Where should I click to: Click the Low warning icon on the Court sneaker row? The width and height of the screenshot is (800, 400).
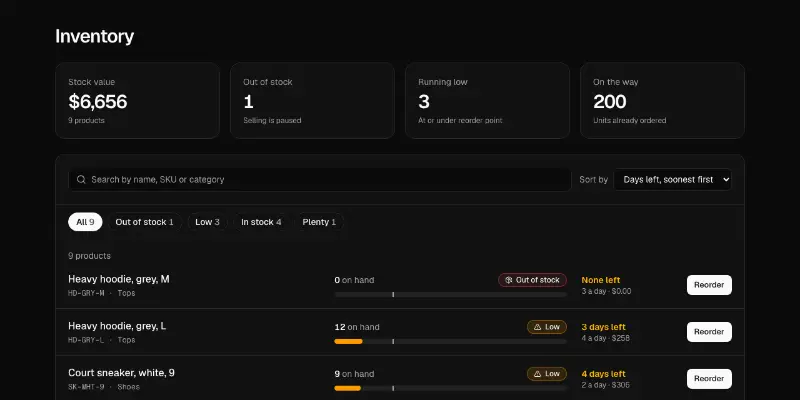tap(537, 374)
